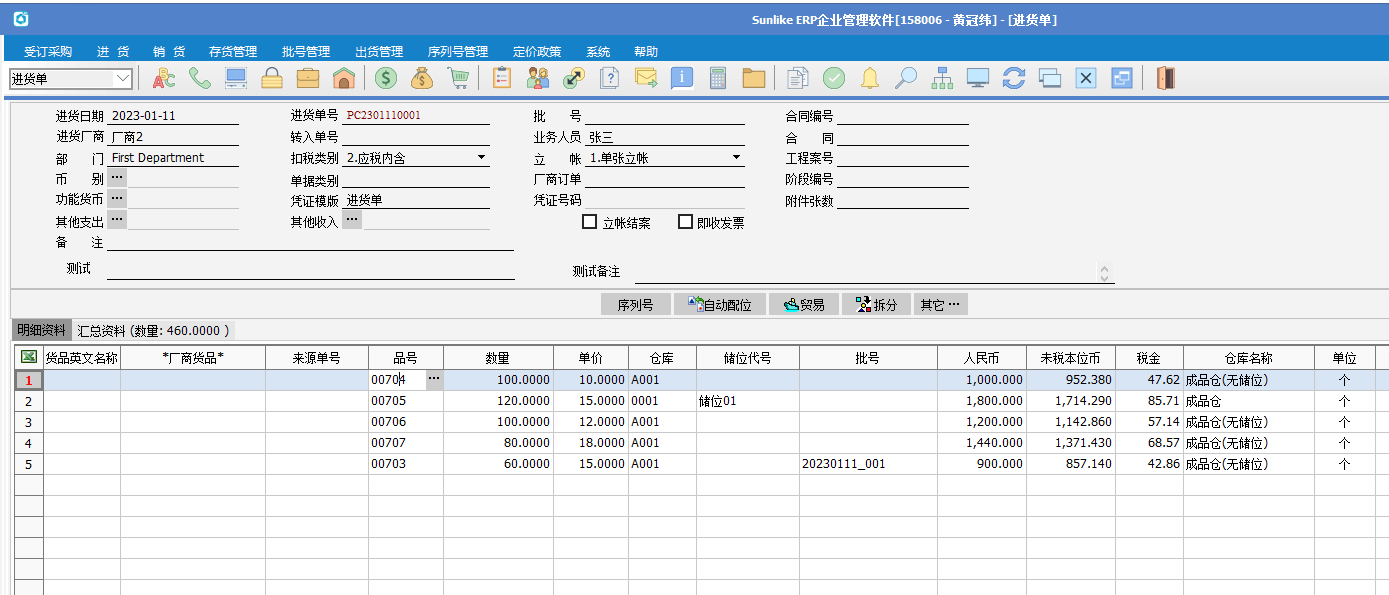The width and height of the screenshot is (1389, 595).
Task: Click the clipboard checklist toolbar icon
Action: pos(502,78)
